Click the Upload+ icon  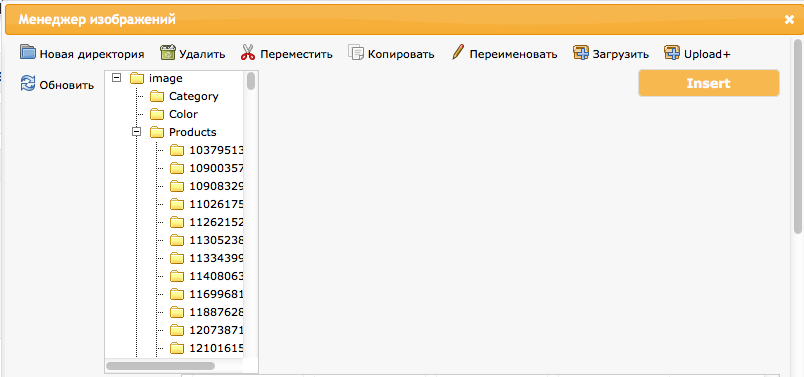pyautogui.click(x=672, y=52)
